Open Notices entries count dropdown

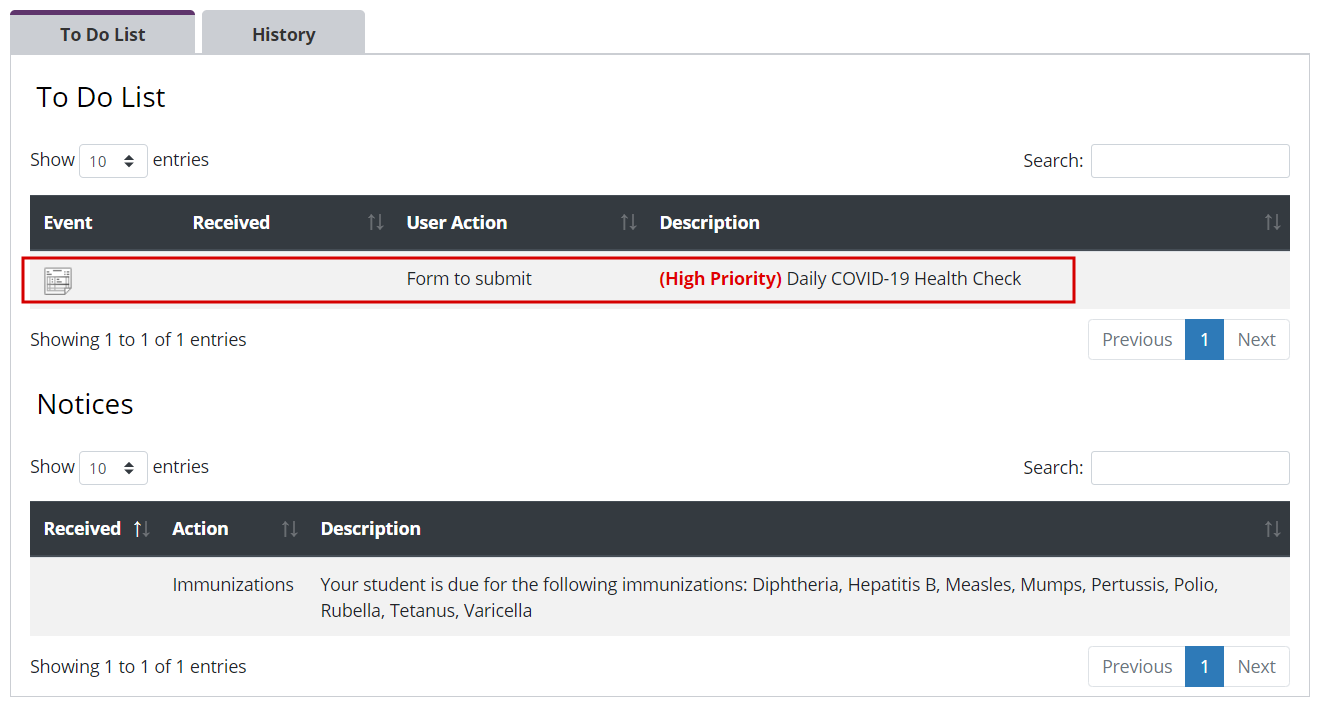(x=113, y=468)
